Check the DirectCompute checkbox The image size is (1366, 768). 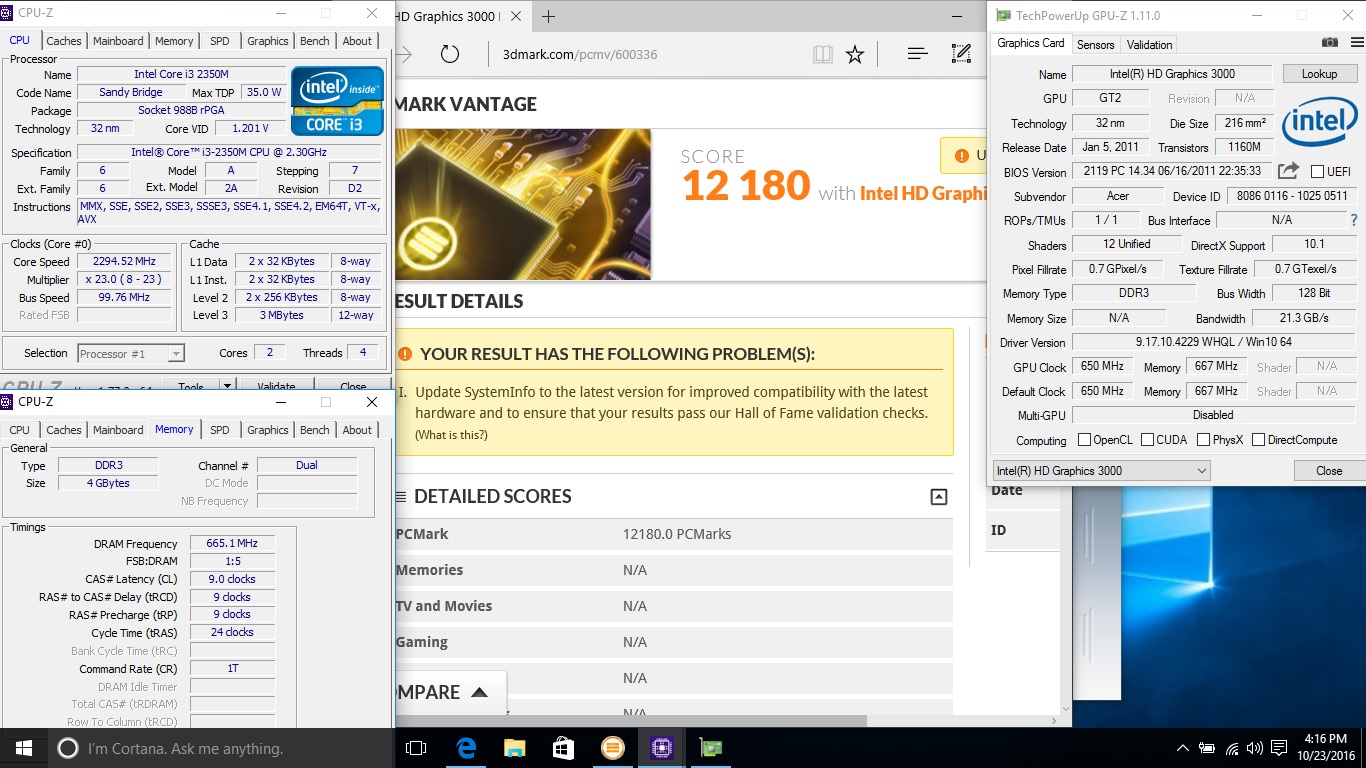pos(1259,440)
